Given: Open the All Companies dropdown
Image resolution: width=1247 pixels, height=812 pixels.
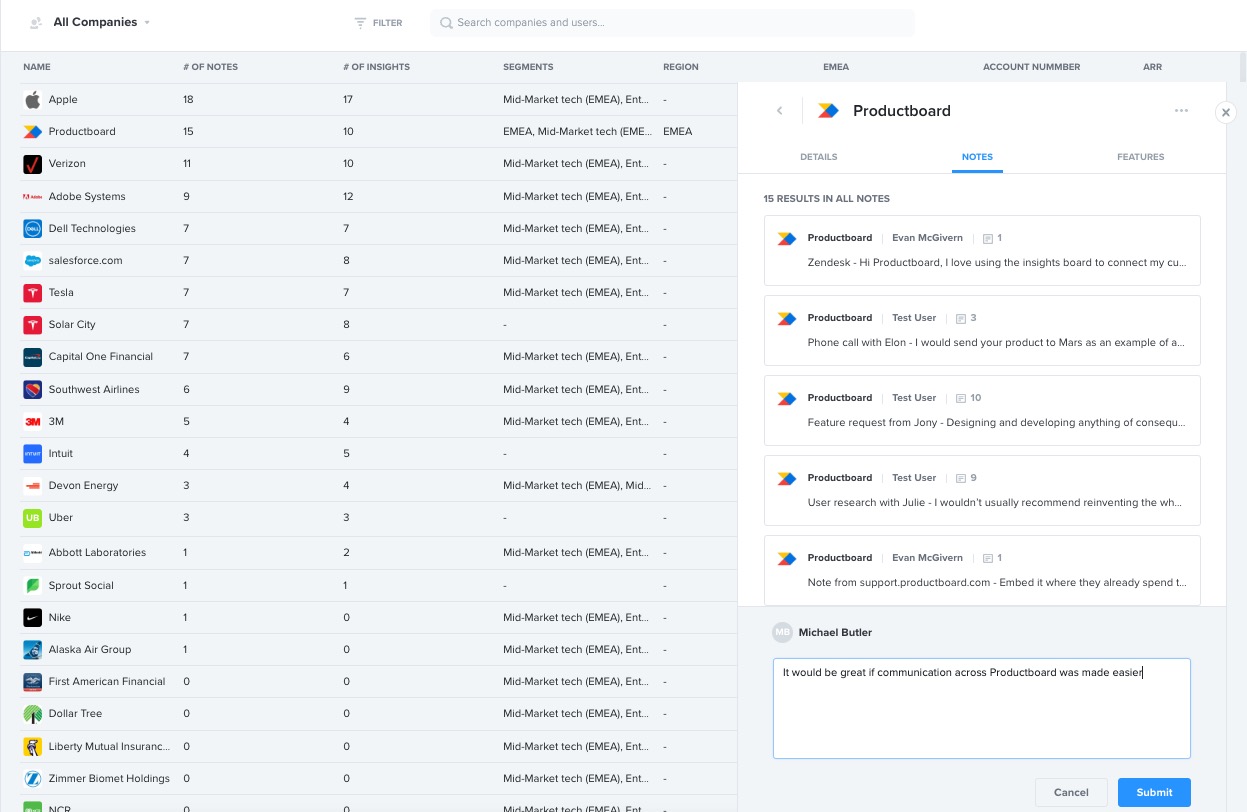Looking at the screenshot, I should point(146,22).
